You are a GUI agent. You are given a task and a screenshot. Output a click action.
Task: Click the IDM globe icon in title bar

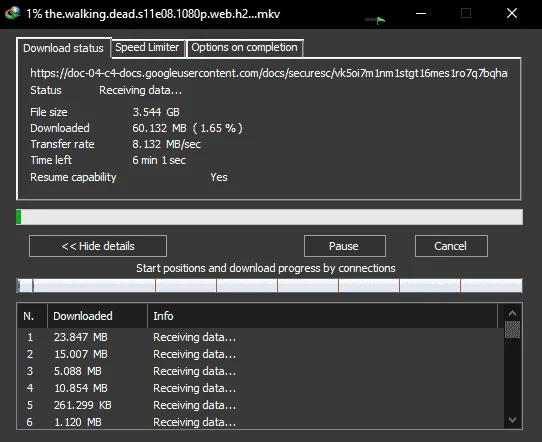pyautogui.click(x=12, y=13)
